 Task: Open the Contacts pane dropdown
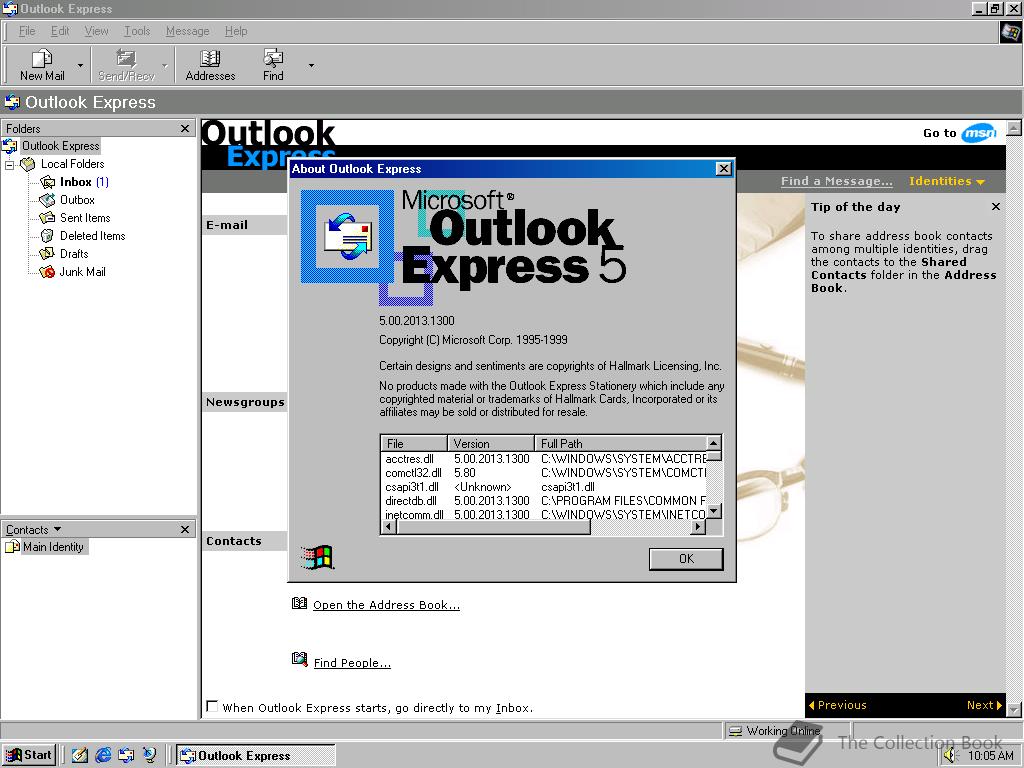click(x=57, y=529)
